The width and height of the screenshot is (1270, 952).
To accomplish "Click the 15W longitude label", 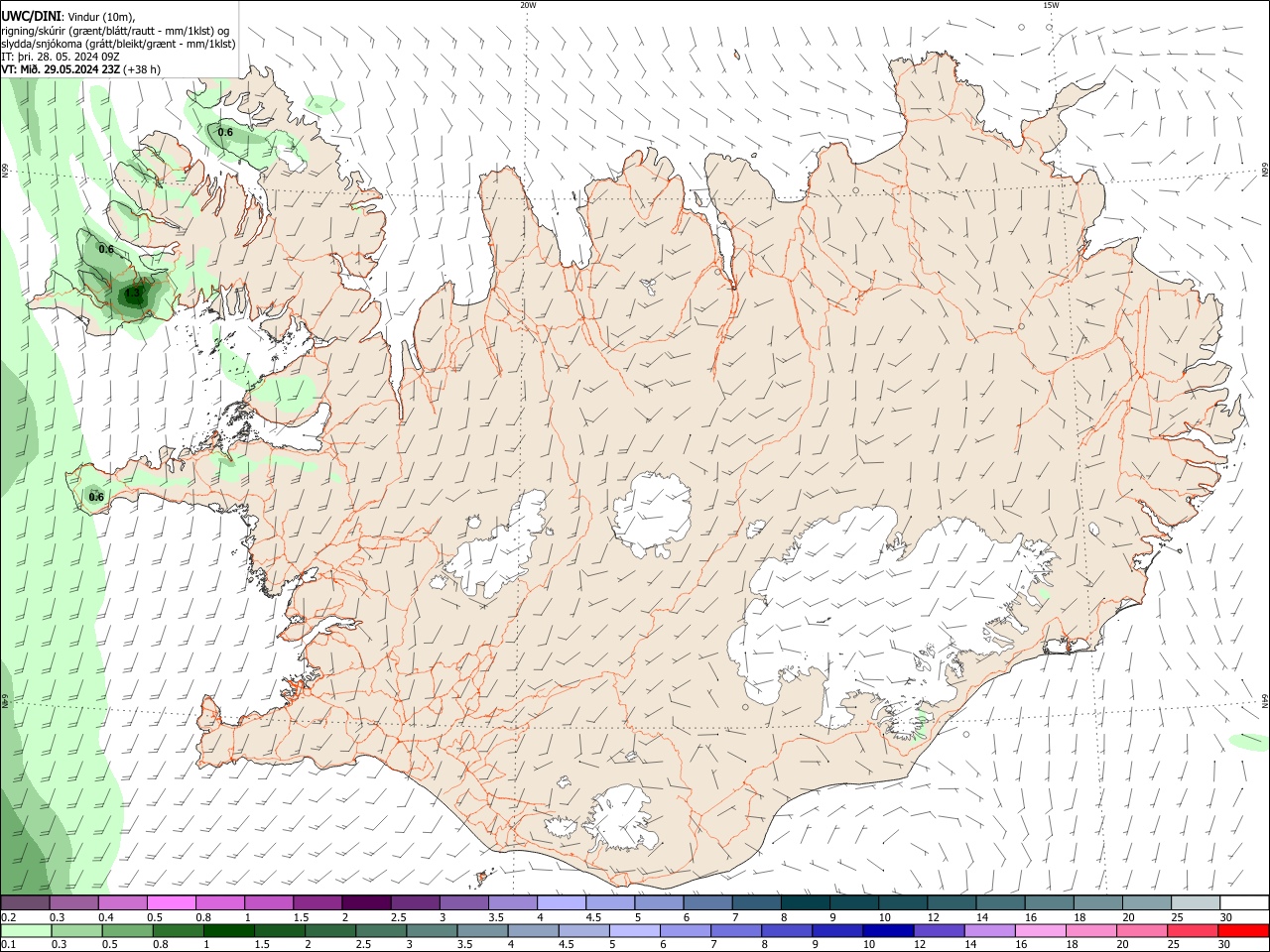I will tap(1051, 5).
